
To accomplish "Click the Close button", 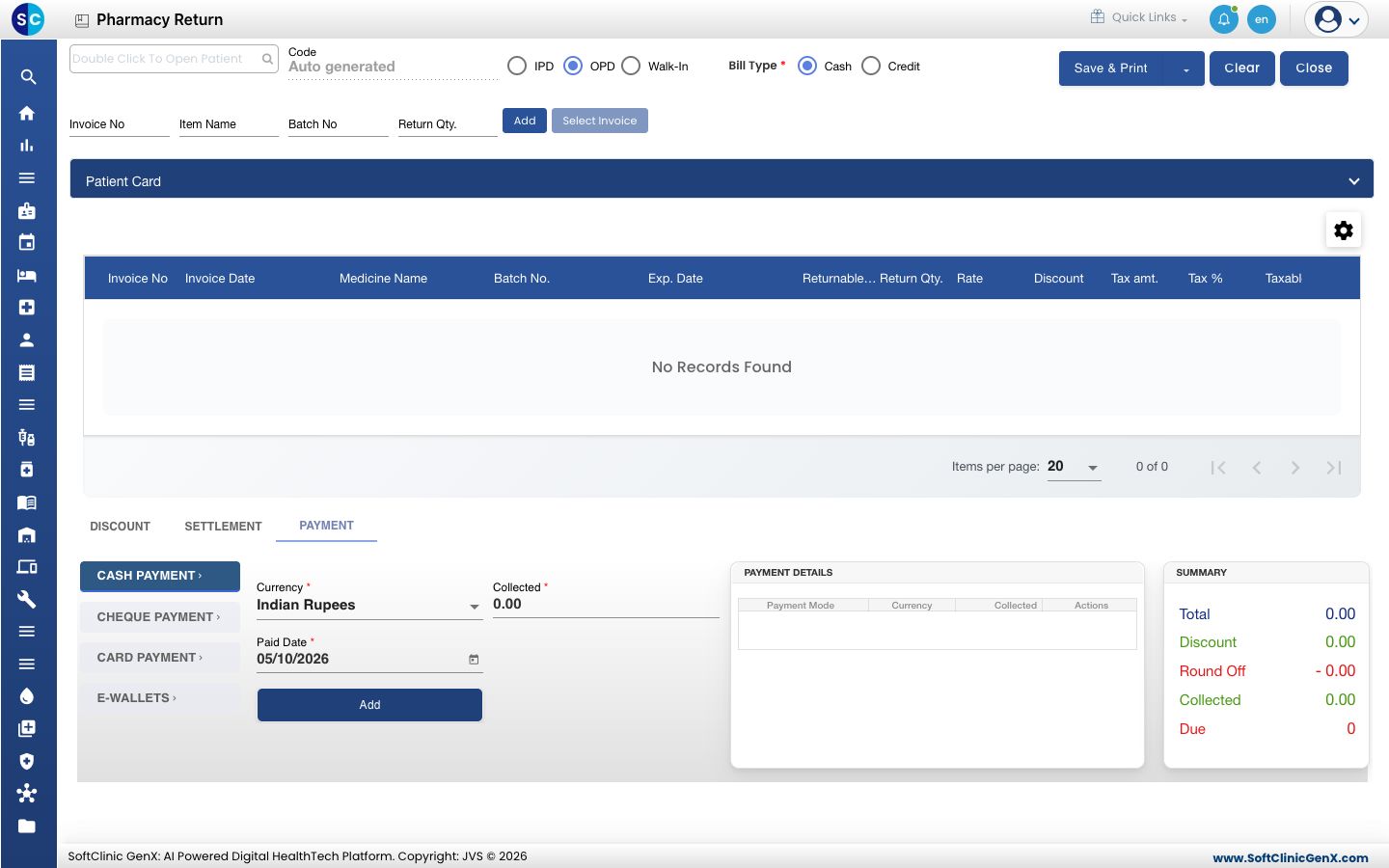I will coord(1314,68).
